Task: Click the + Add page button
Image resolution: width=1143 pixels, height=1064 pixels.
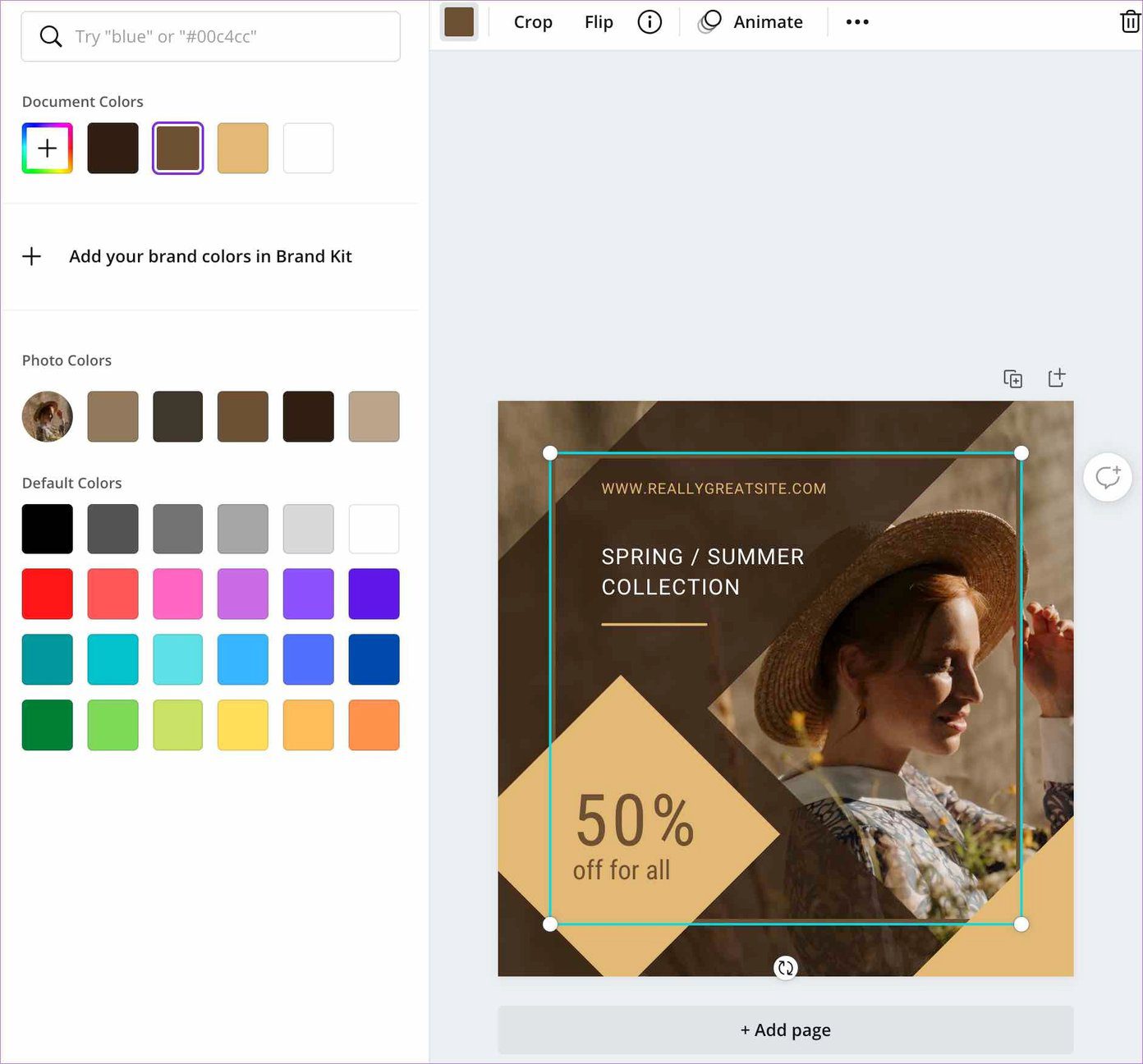Action: (786, 1030)
